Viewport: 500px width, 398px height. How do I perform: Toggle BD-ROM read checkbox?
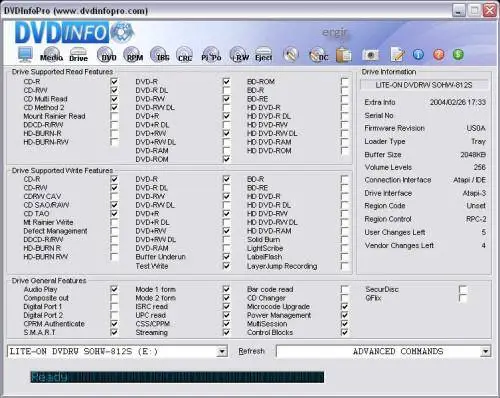[345, 81]
